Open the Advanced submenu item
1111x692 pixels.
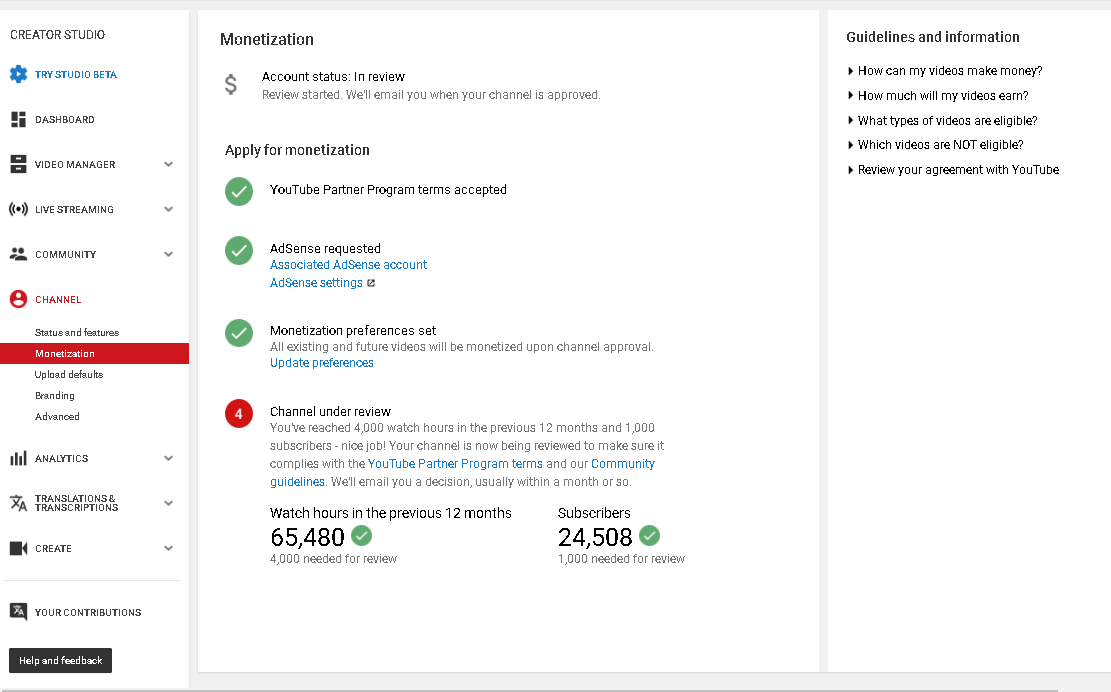57,416
